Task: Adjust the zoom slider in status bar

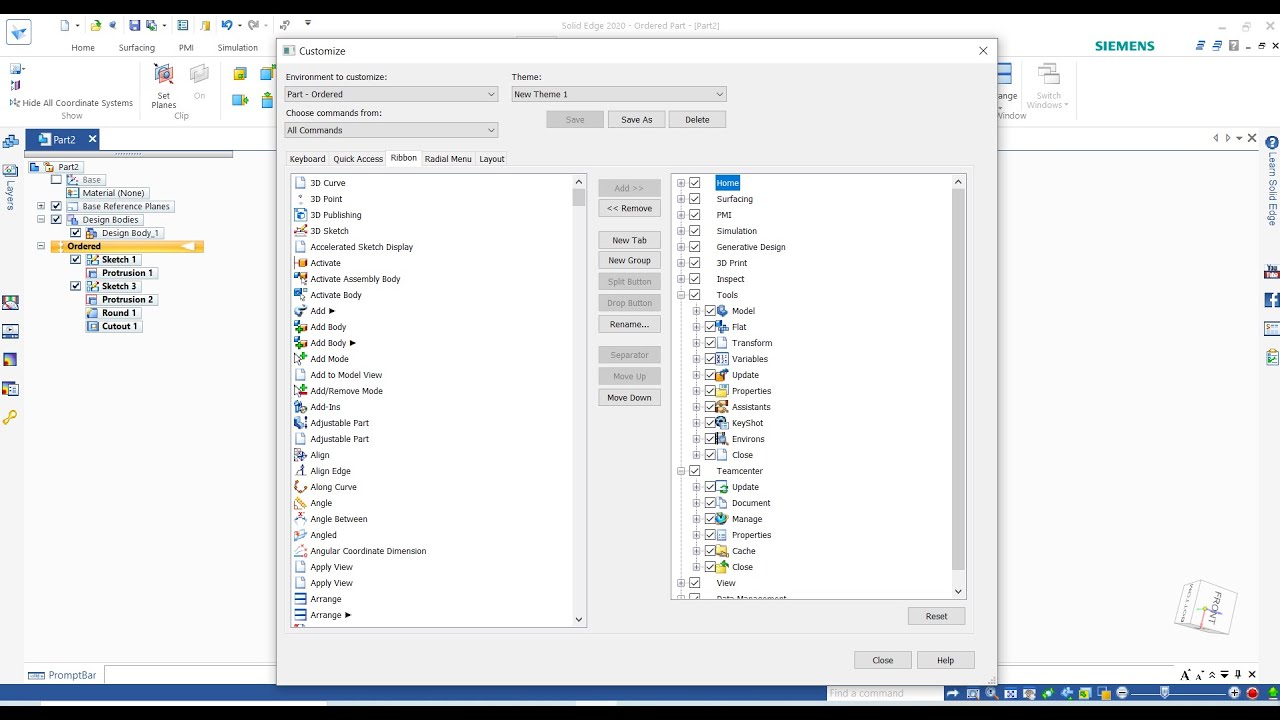Action: pos(1164,693)
